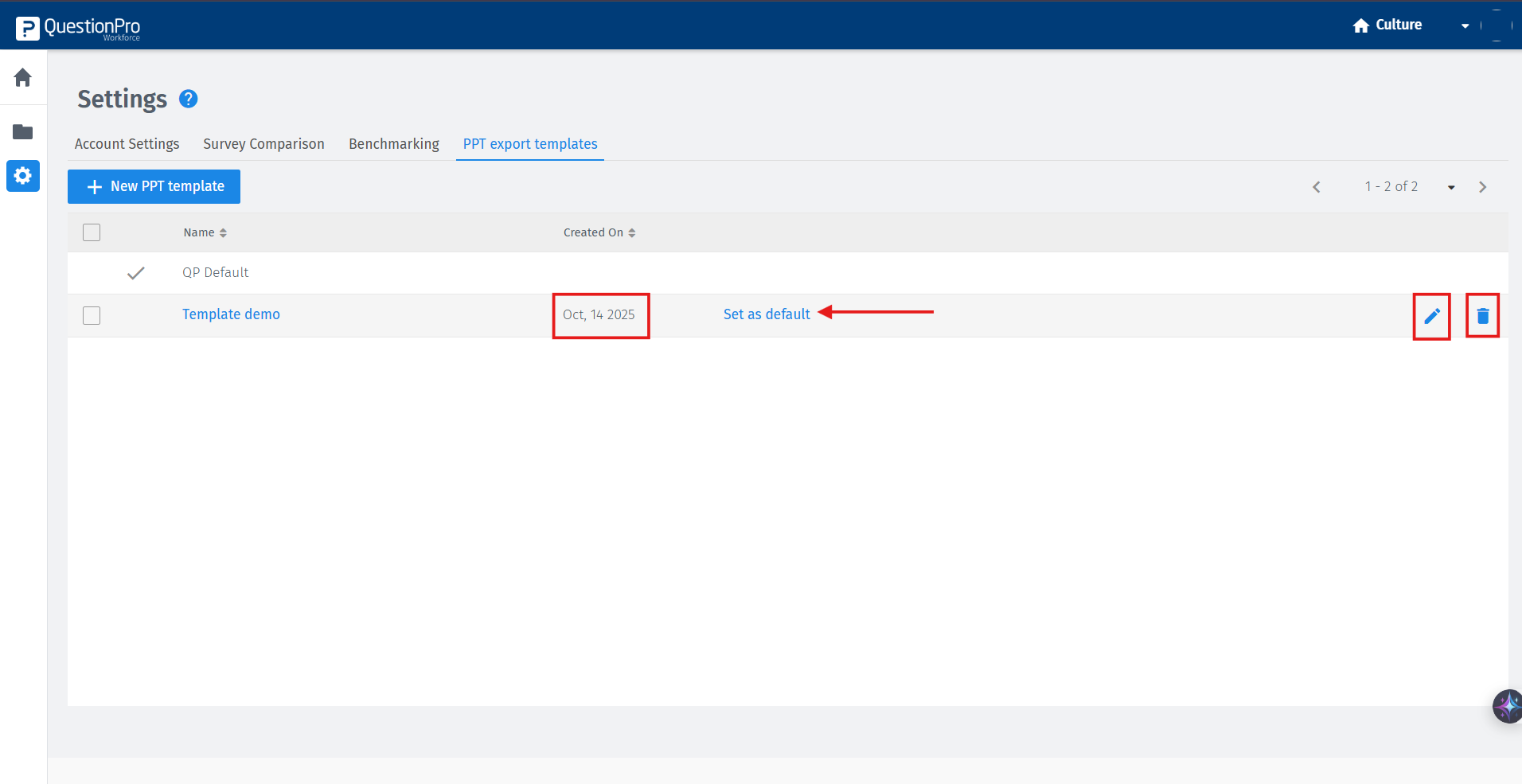Viewport: 1522px width, 784px height.
Task: Edit Template demo with the pencil icon
Action: pyautogui.click(x=1430, y=315)
